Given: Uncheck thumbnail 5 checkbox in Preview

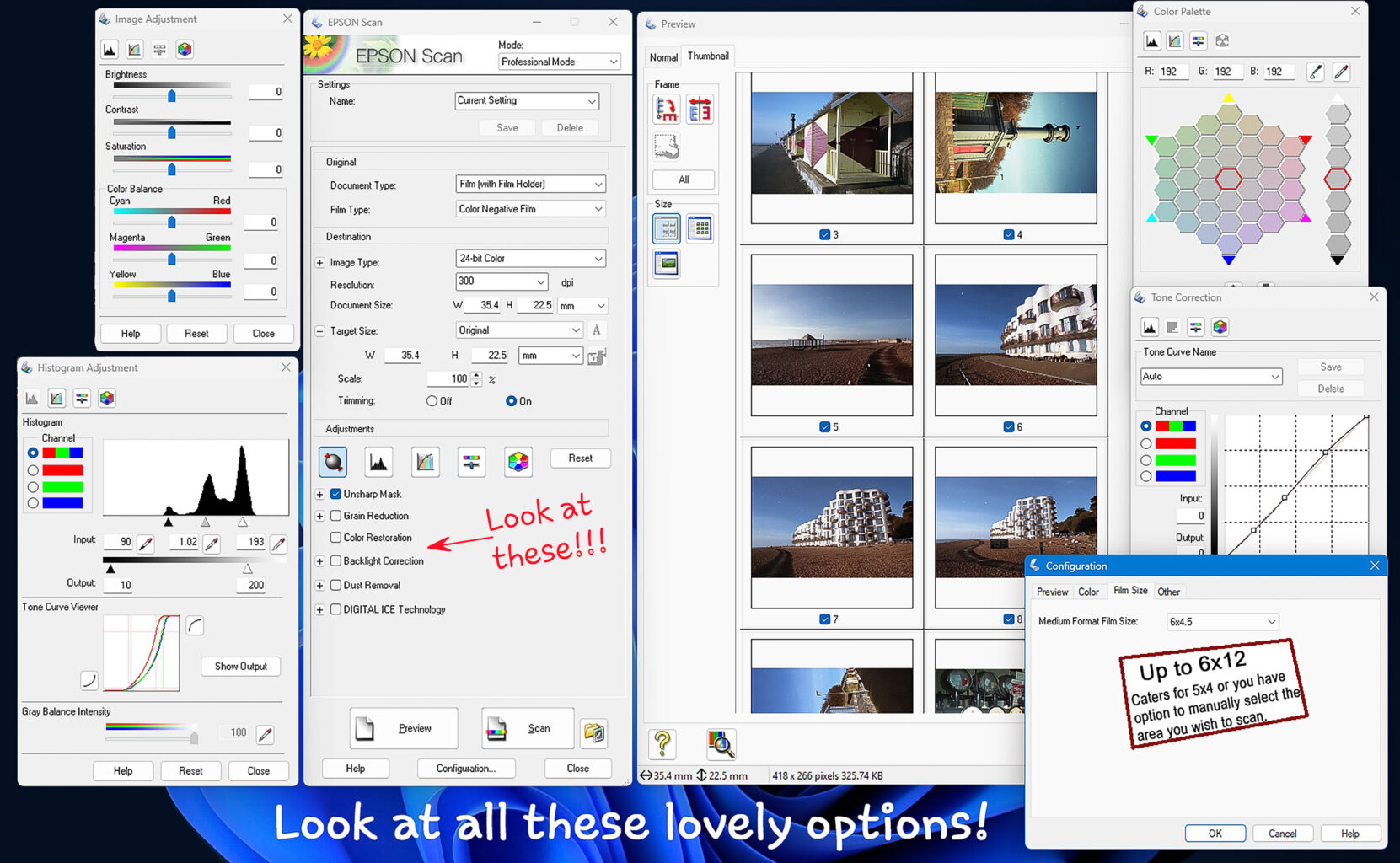Looking at the screenshot, I should click(825, 427).
